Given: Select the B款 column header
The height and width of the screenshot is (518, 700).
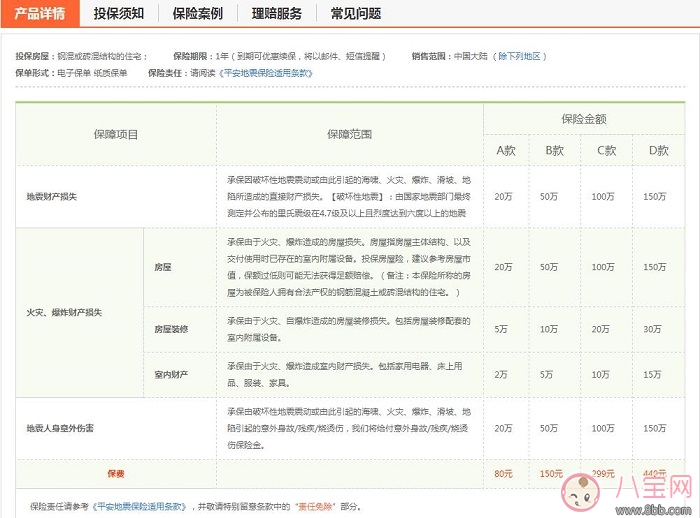Looking at the screenshot, I should pyautogui.click(x=554, y=151).
